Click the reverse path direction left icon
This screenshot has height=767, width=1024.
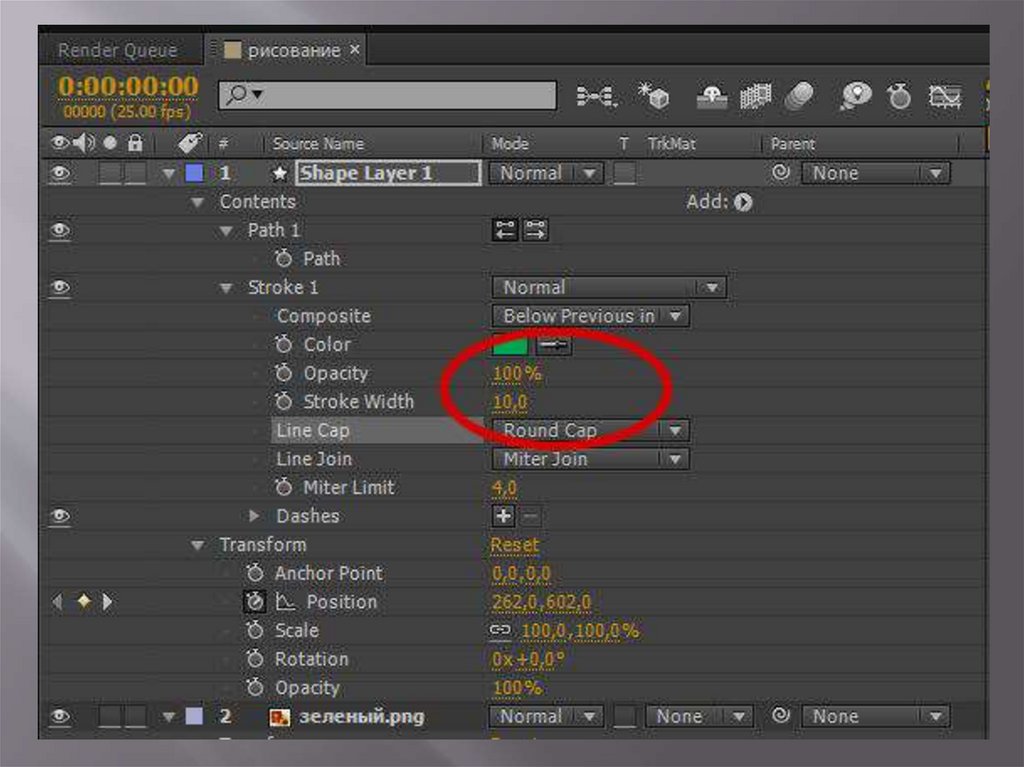(504, 230)
